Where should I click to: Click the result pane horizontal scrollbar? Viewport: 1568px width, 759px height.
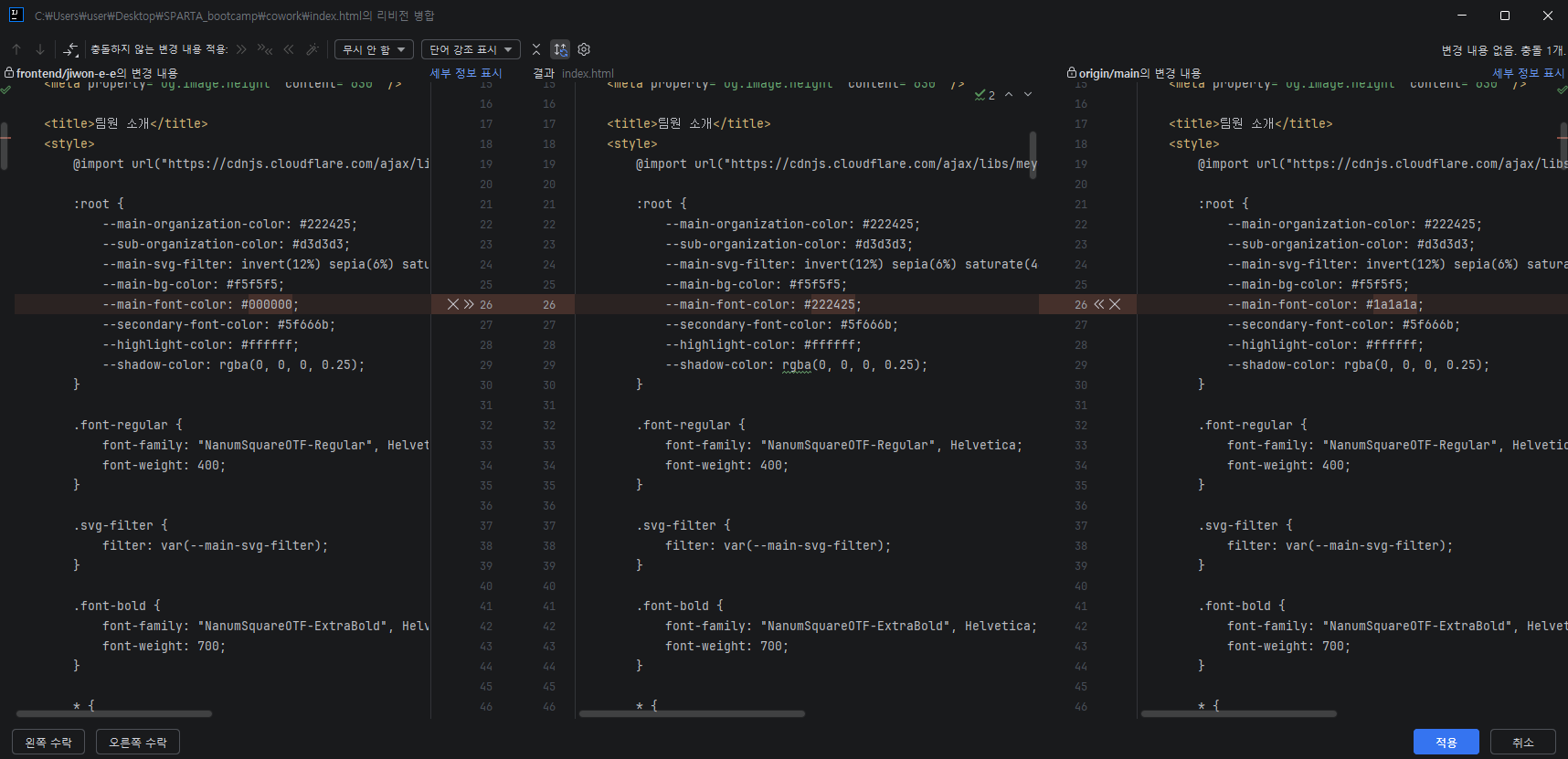click(x=692, y=713)
